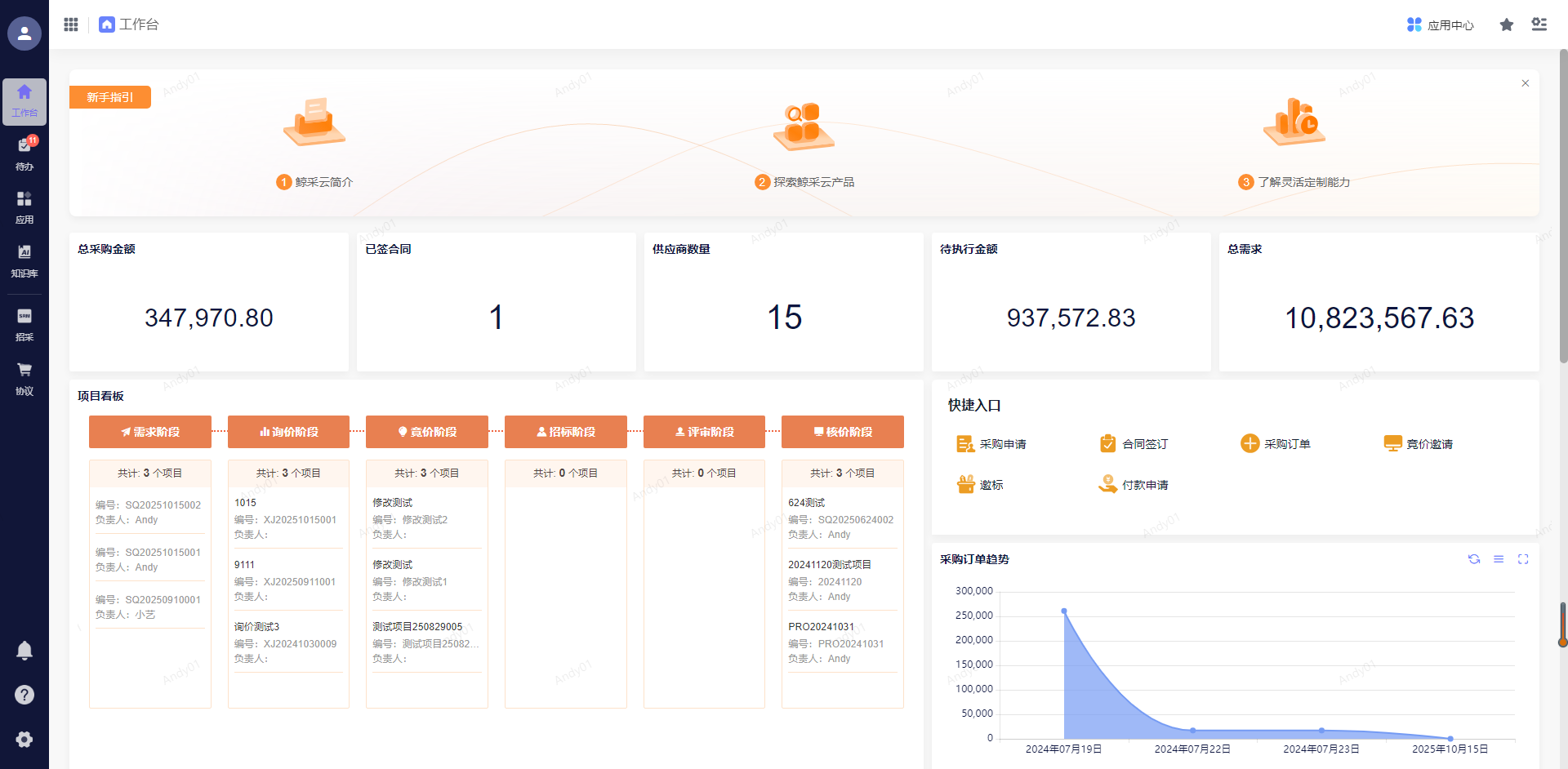Open the 协议 shopping cart icon
Viewport: 1568px width, 769px height.
pos(24,378)
